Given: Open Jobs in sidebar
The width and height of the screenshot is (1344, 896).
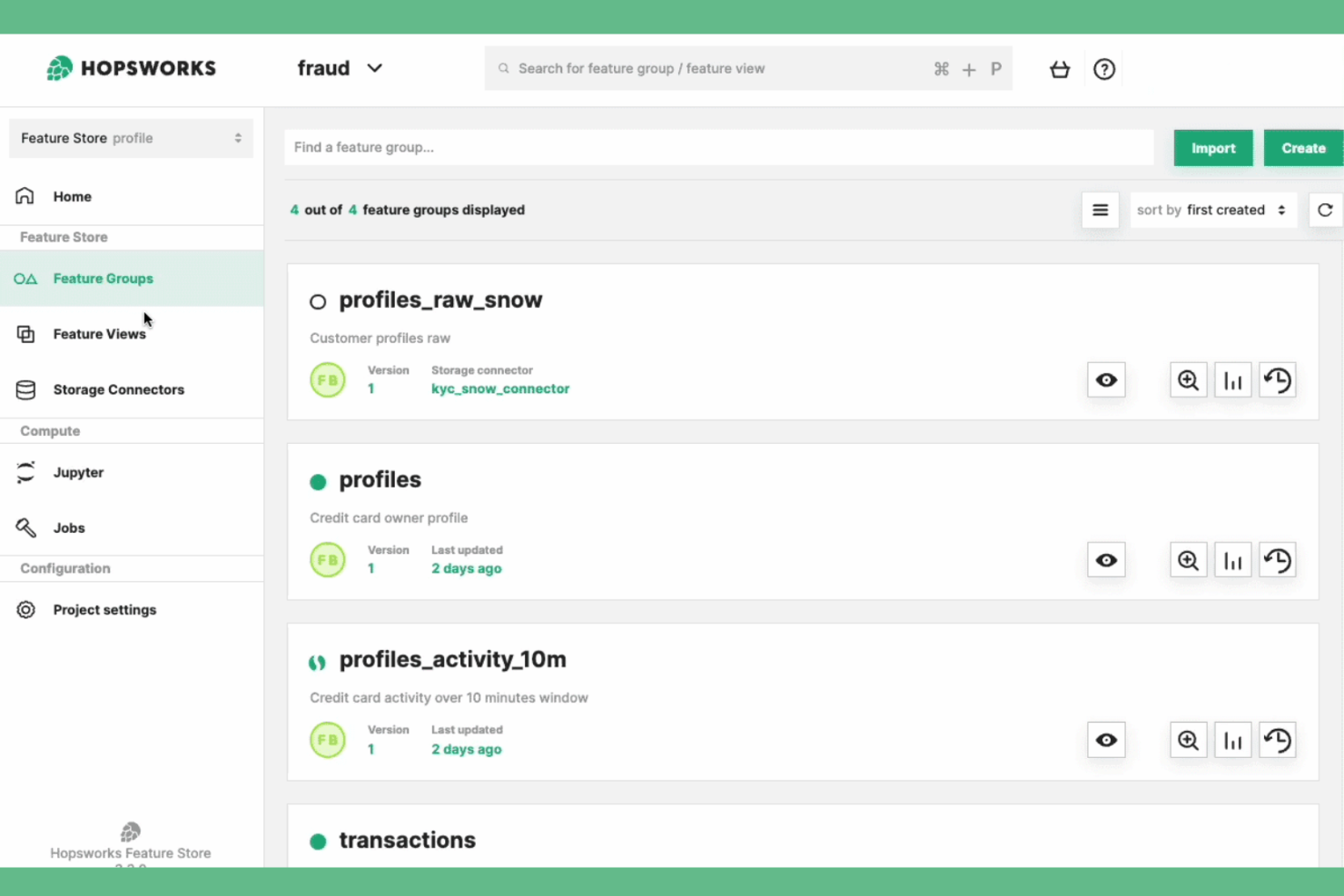Looking at the screenshot, I should coord(132,527).
